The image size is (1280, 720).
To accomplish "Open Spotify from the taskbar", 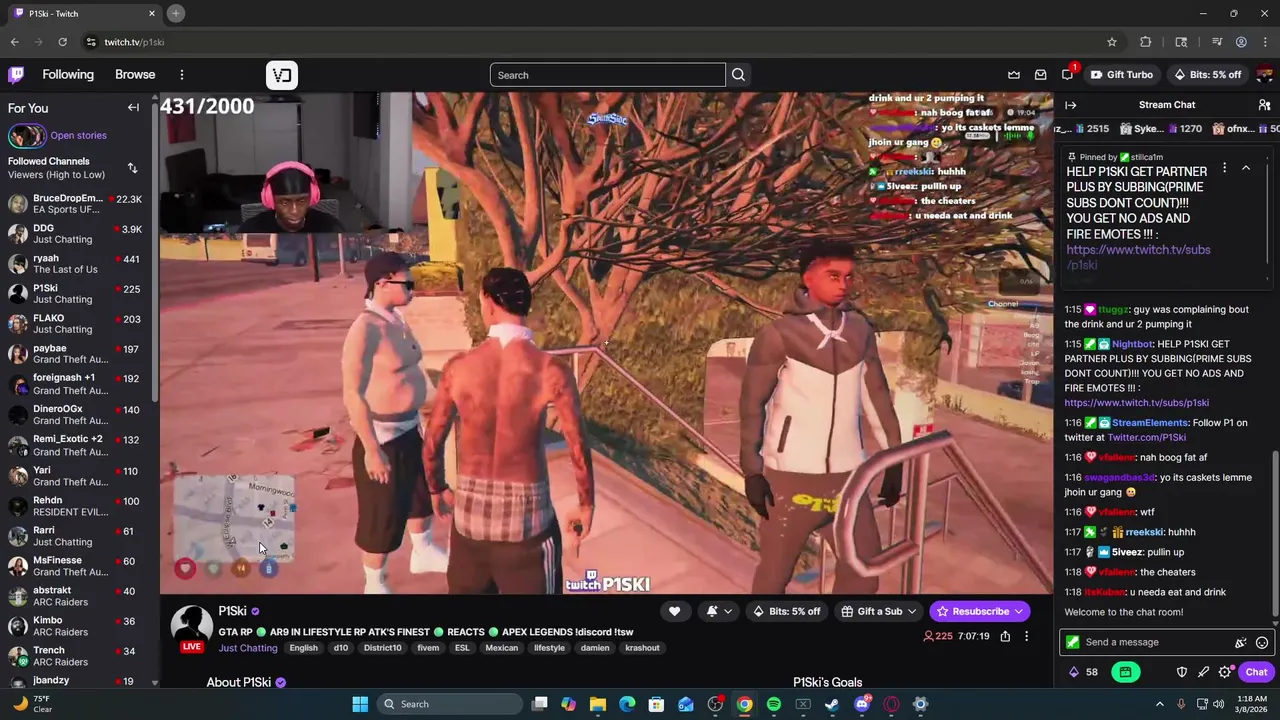I will pos(774,704).
